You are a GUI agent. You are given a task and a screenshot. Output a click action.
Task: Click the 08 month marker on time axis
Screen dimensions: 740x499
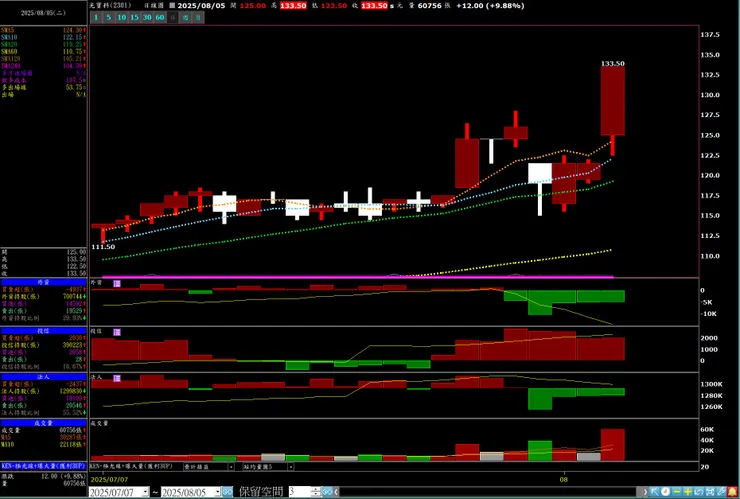pos(564,479)
